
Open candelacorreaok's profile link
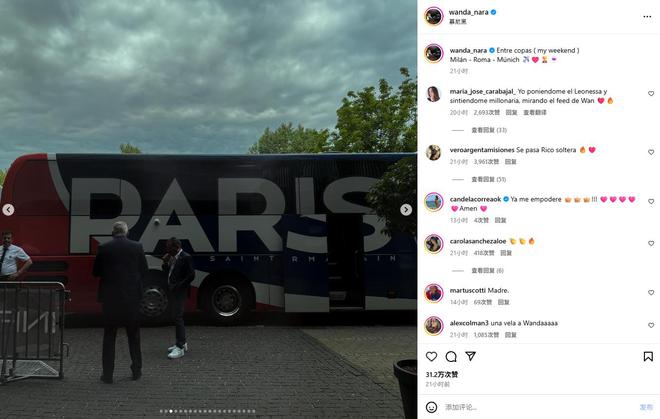[475, 199]
